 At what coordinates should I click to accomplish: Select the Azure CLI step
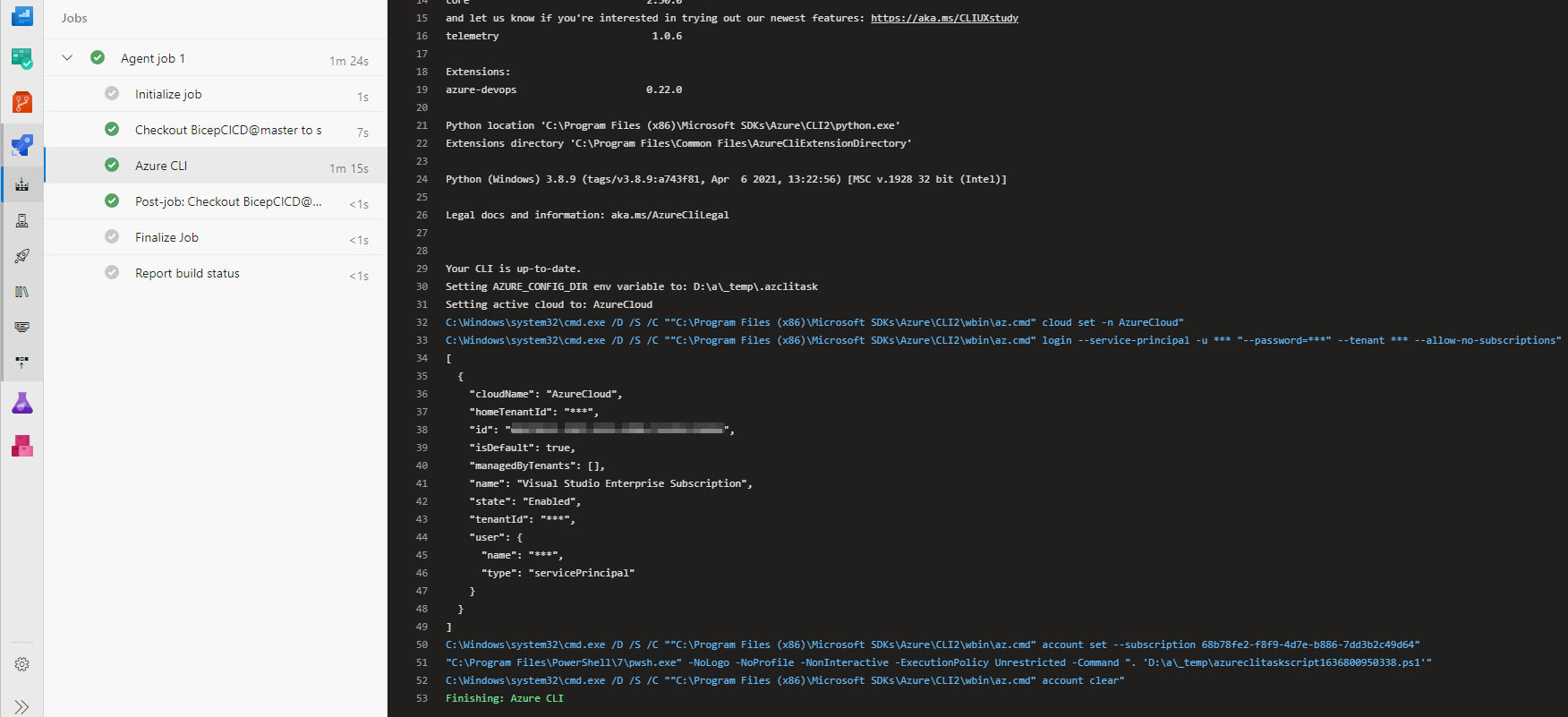coord(161,166)
